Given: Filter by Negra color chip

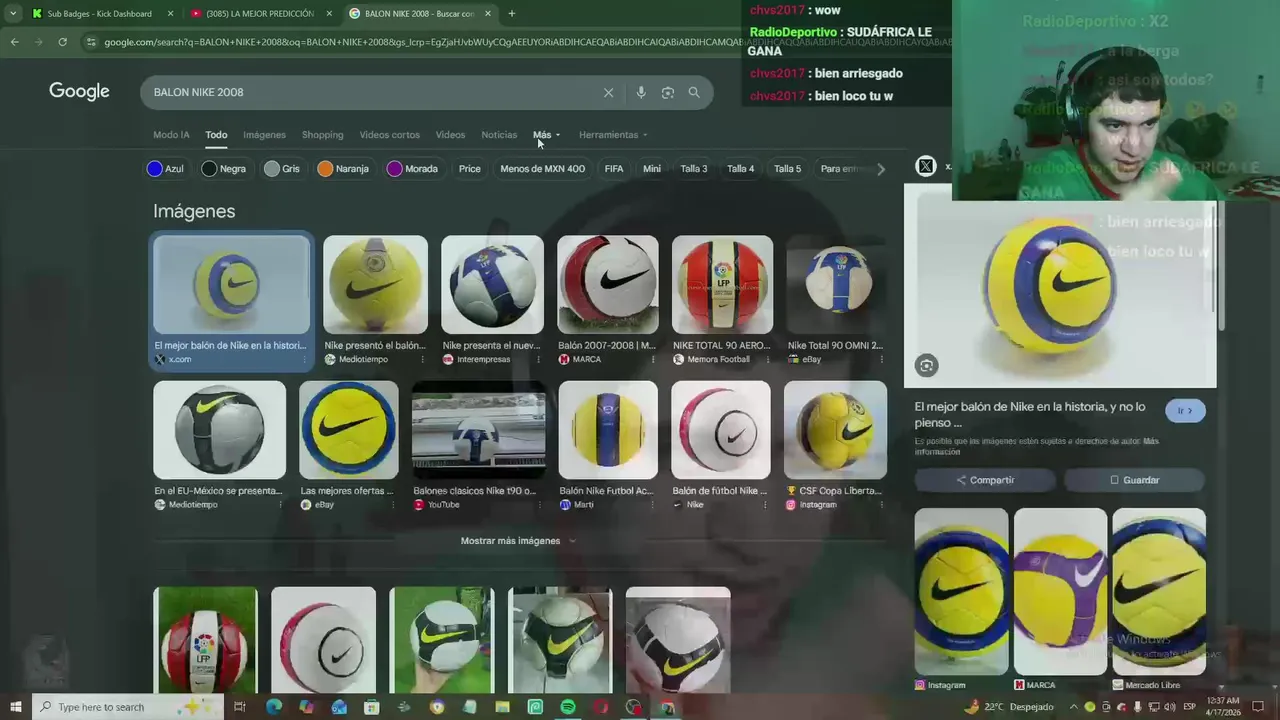Looking at the screenshot, I should click(x=224, y=169).
